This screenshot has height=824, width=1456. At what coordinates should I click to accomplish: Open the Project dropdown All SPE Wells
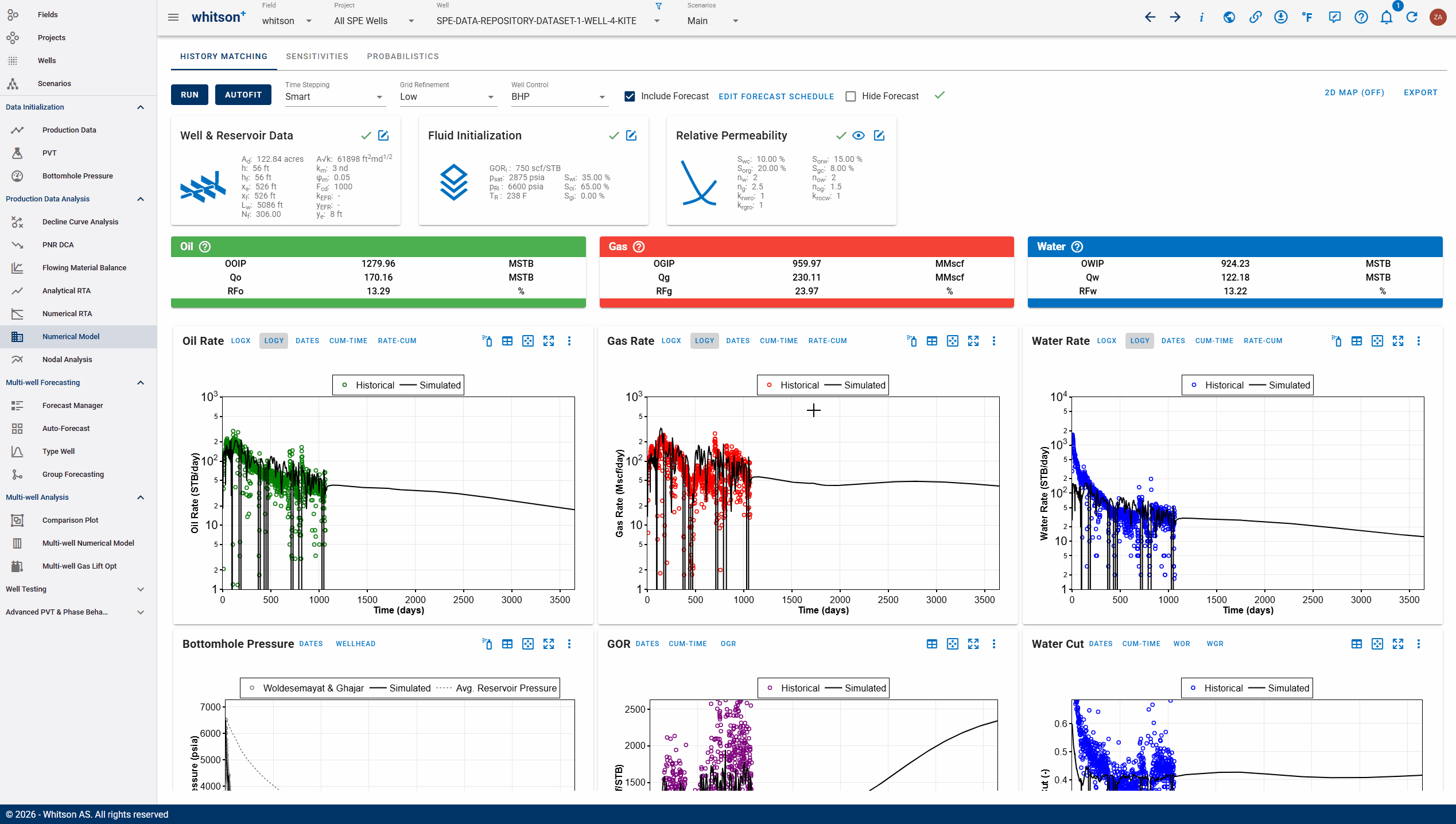(374, 21)
